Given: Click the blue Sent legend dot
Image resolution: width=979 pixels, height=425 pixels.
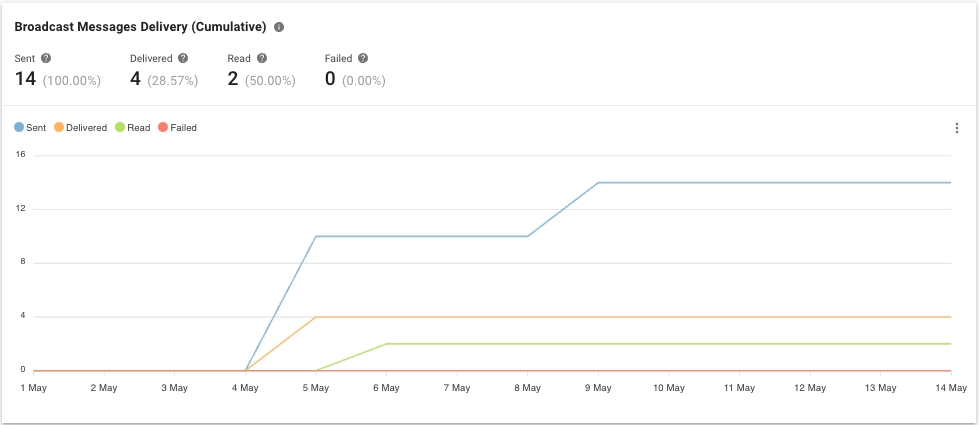Looking at the screenshot, I should [19, 128].
